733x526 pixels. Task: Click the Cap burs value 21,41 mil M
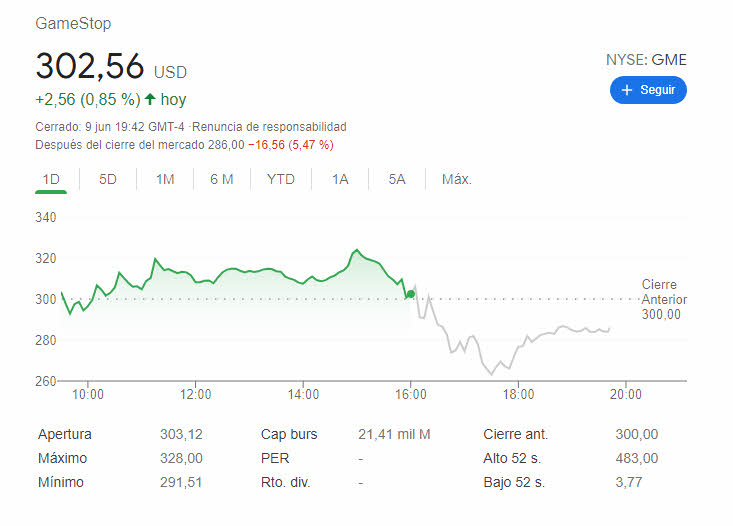(x=394, y=434)
